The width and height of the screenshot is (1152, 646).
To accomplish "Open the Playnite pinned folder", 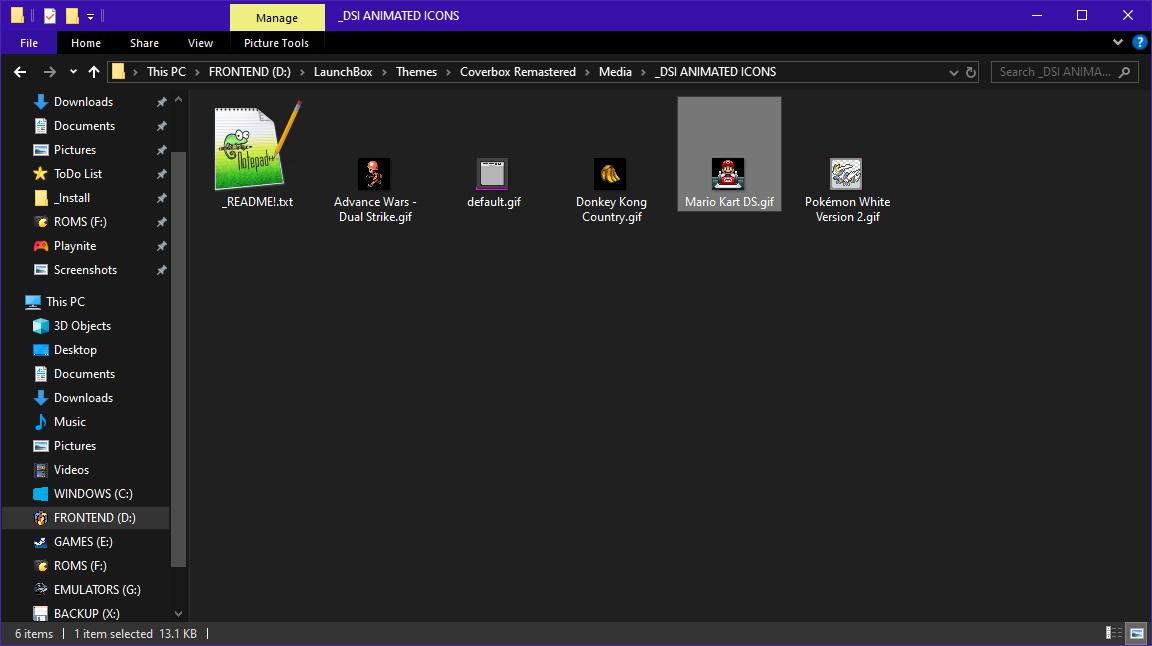I will click(x=75, y=246).
